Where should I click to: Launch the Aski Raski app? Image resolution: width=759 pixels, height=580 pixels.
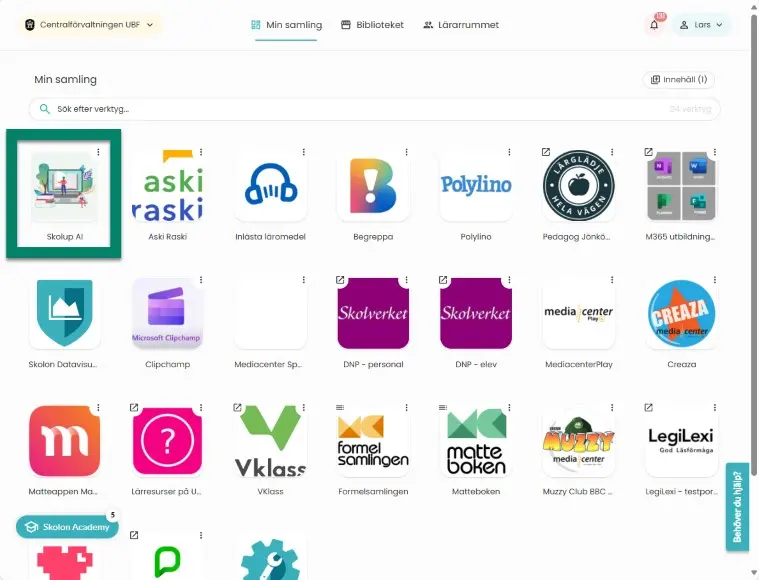click(x=167, y=186)
